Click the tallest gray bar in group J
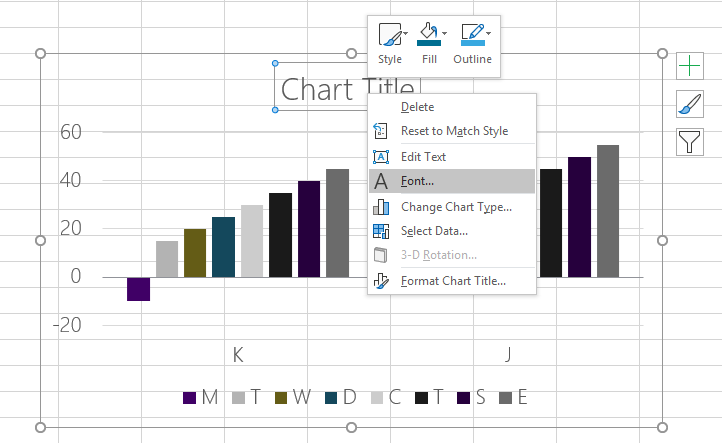The height and width of the screenshot is (443, 722). click(608, 211)
